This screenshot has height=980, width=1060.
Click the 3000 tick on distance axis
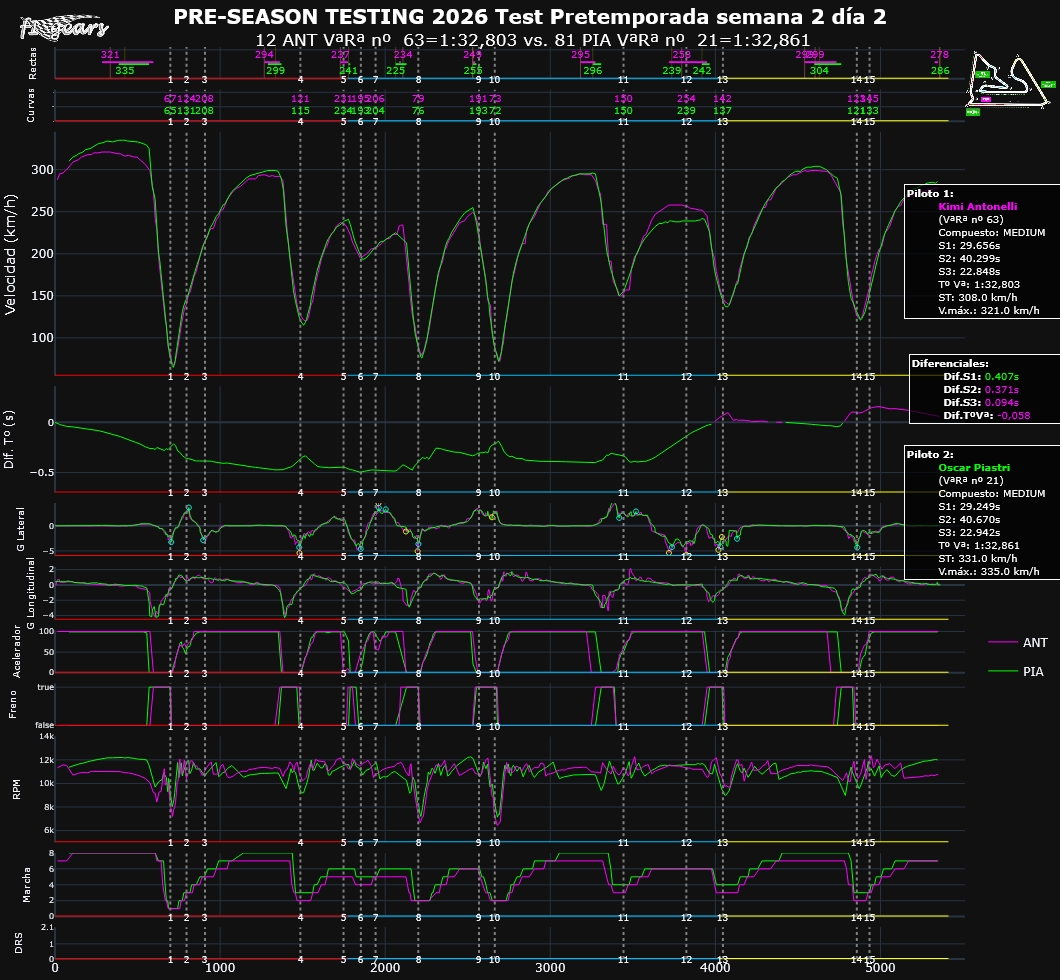point(550,968)
